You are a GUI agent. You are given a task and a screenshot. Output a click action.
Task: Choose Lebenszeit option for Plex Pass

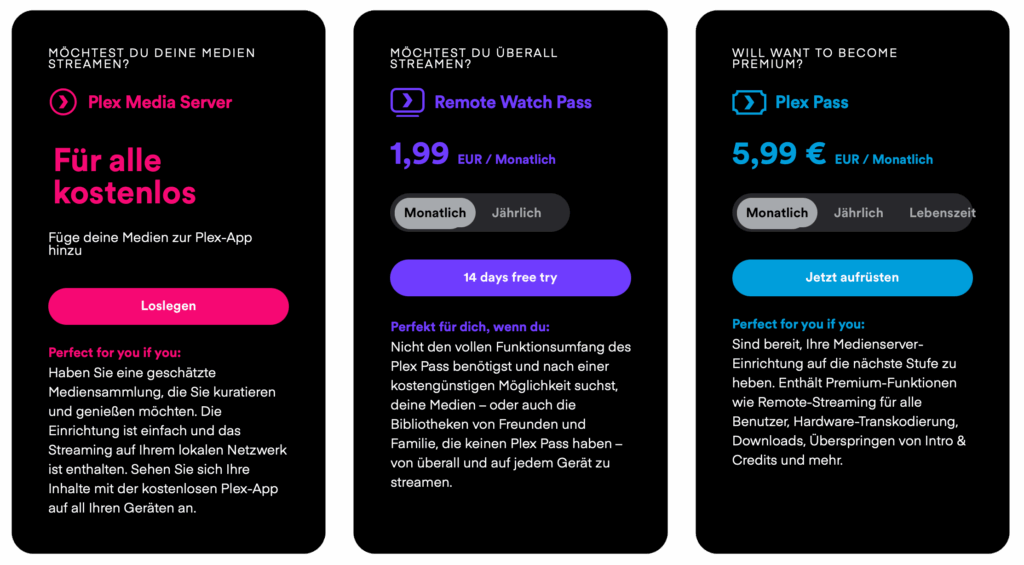pos(941,213)
